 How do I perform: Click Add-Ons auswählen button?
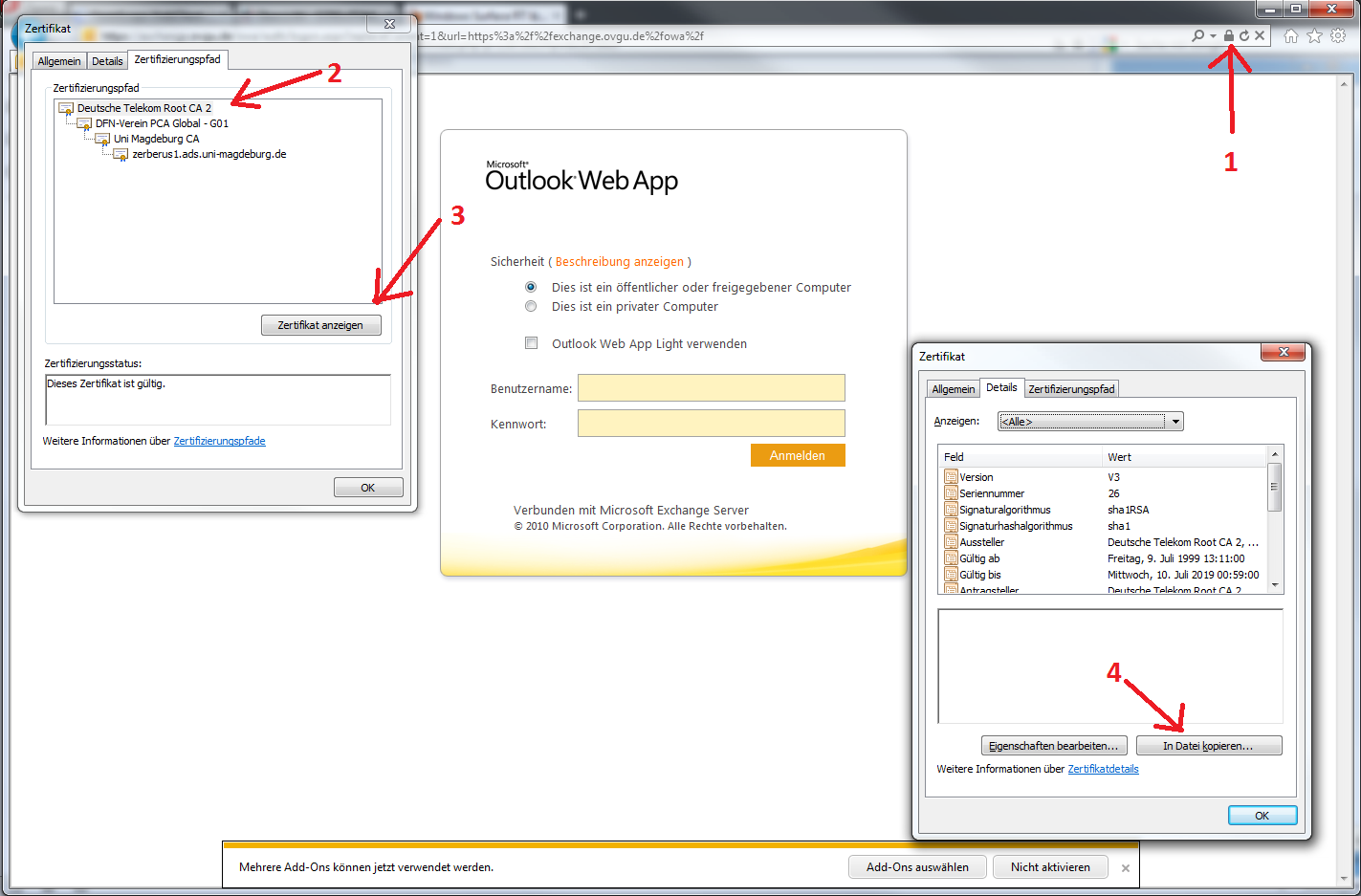(917, 867)
